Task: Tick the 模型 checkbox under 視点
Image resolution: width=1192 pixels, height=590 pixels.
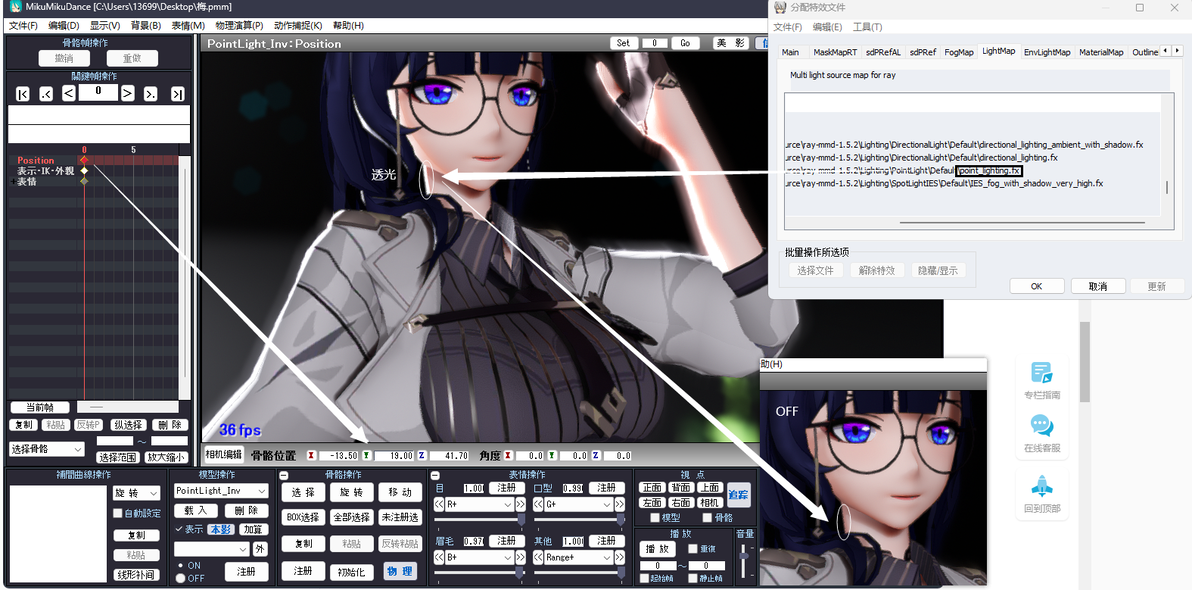Action: point(655,518)
